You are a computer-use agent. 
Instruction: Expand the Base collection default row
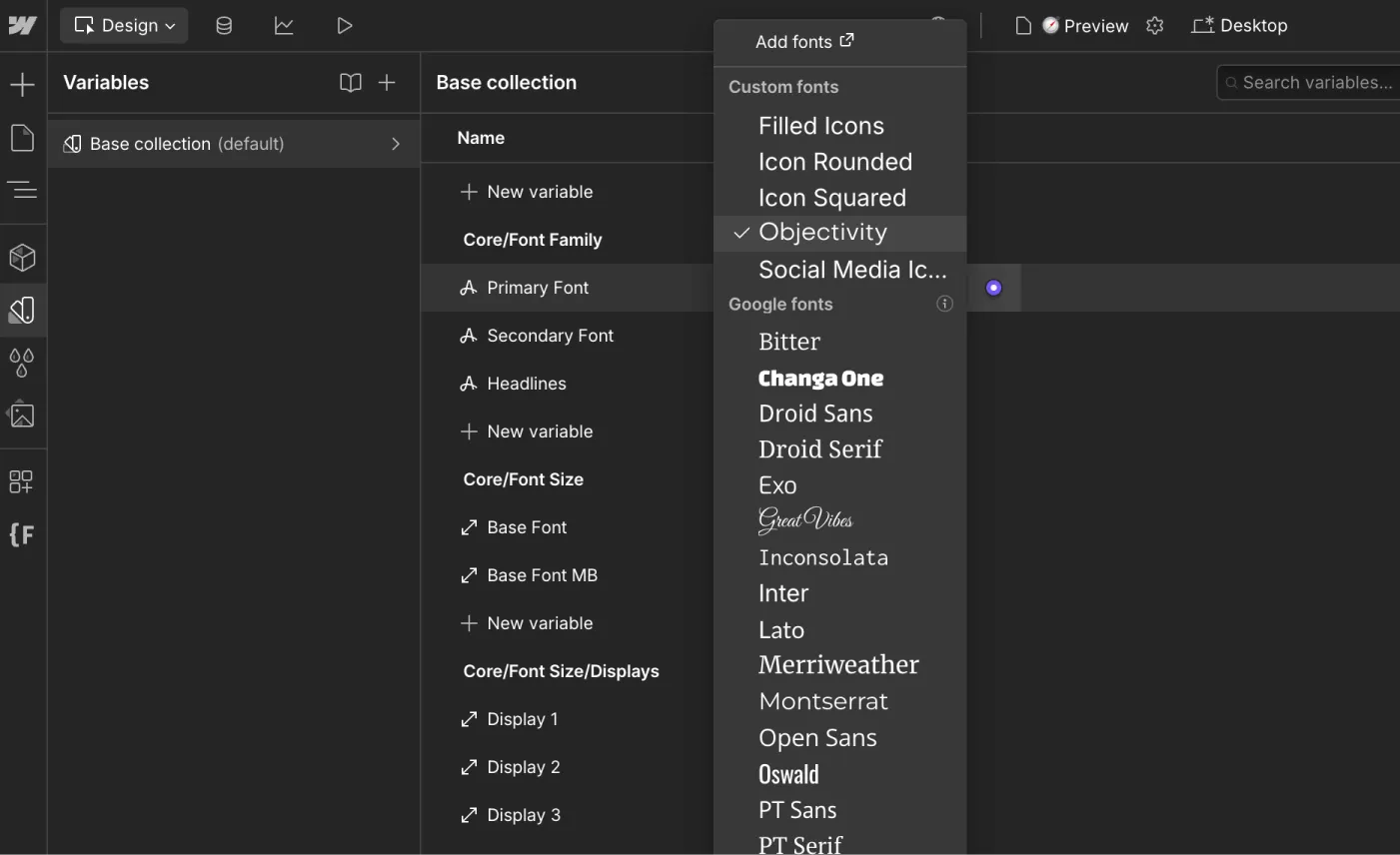(395, 144)
